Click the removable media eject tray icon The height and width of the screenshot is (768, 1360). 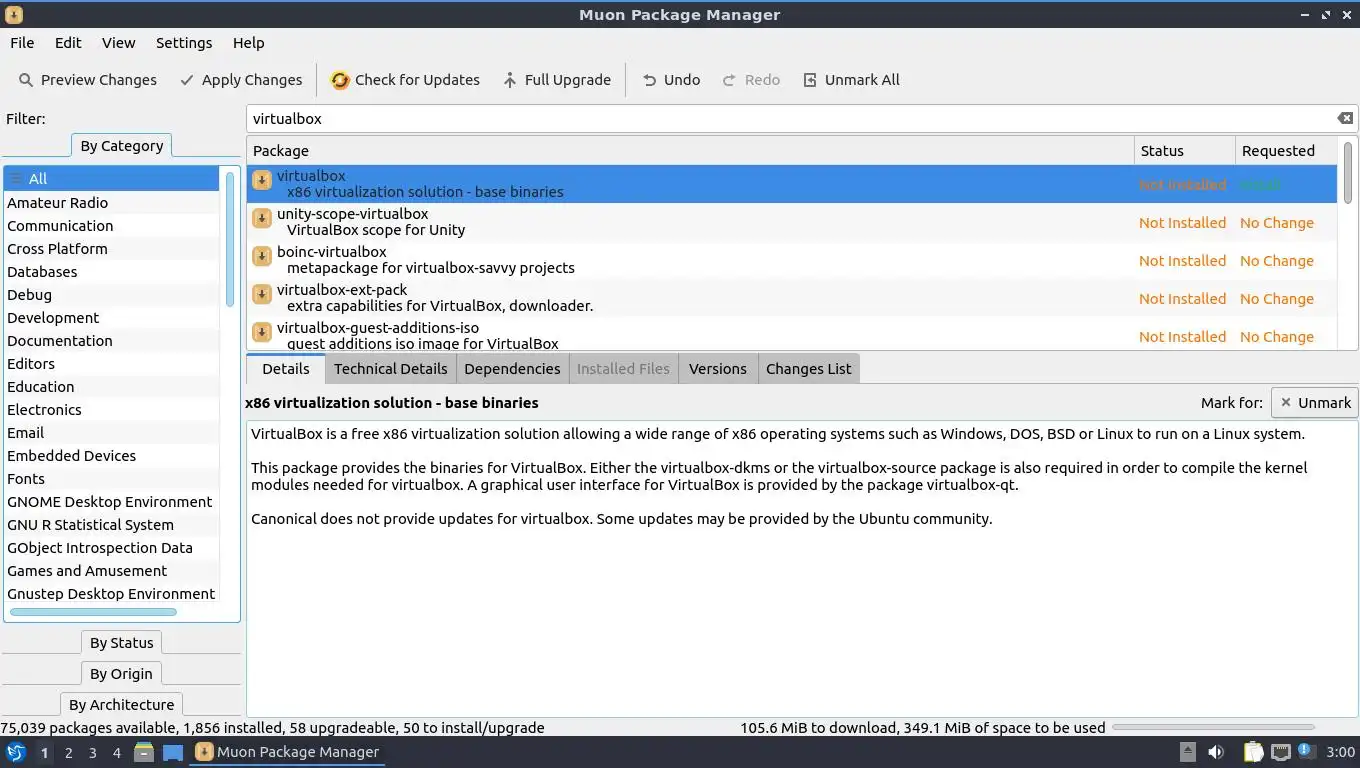[x=1187, y=752]
